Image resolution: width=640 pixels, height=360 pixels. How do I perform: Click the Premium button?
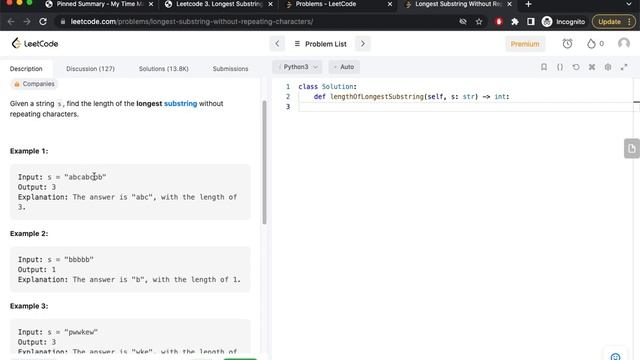[525, 44]
